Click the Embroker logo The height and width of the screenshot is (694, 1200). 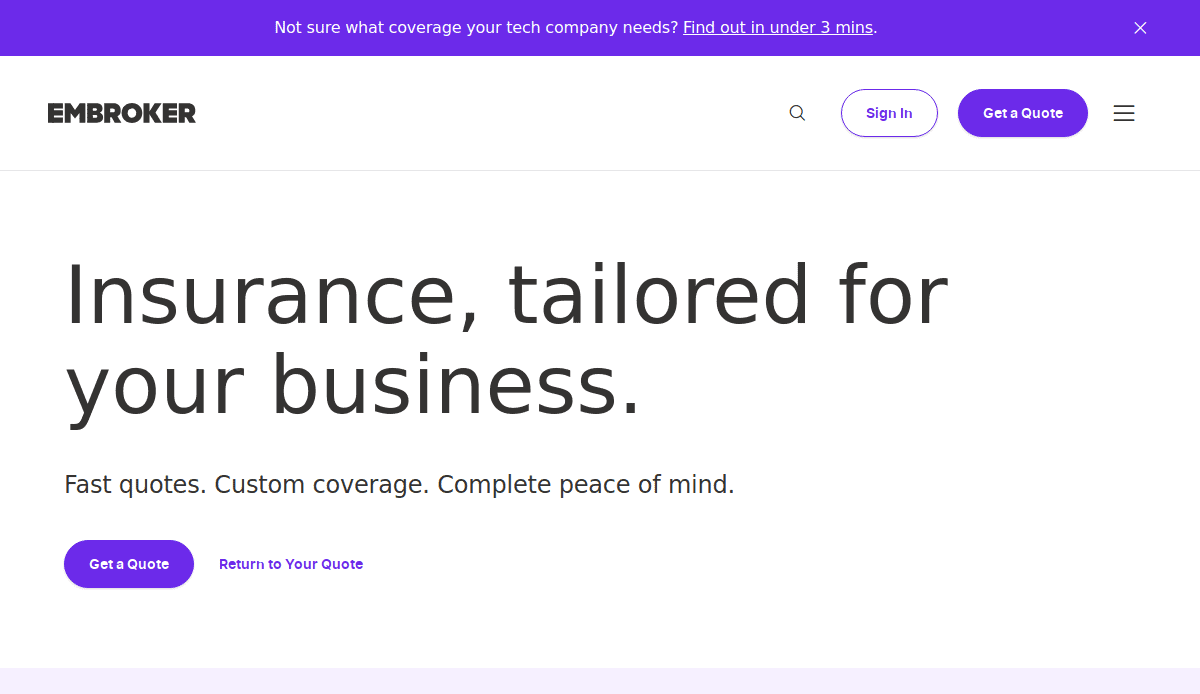pos(122,113)
